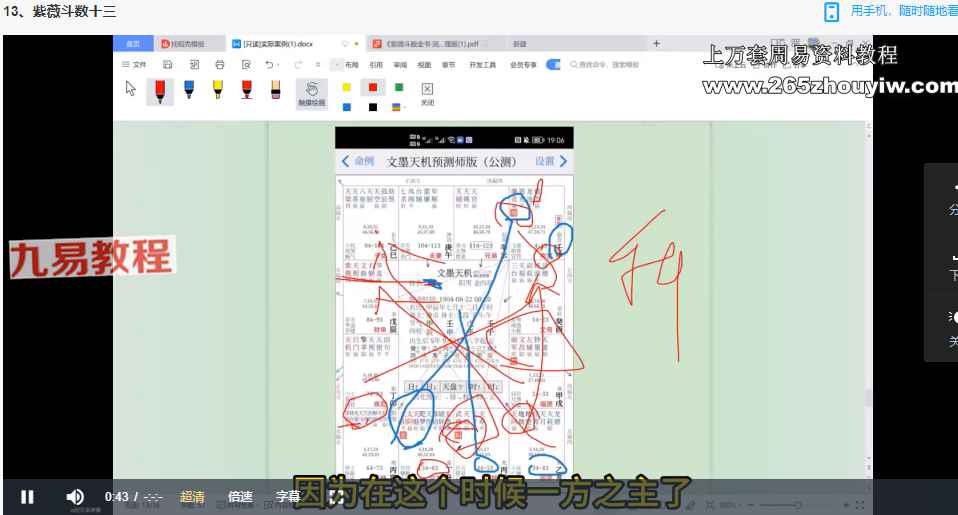Viewport: 958px width, 515px height.
Task: Mute the video volume
Action: point(75,496)
